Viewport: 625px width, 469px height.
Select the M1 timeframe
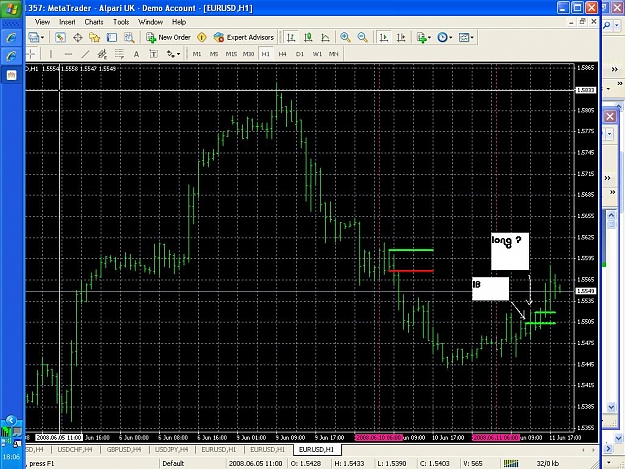click(x=197, y=54)
